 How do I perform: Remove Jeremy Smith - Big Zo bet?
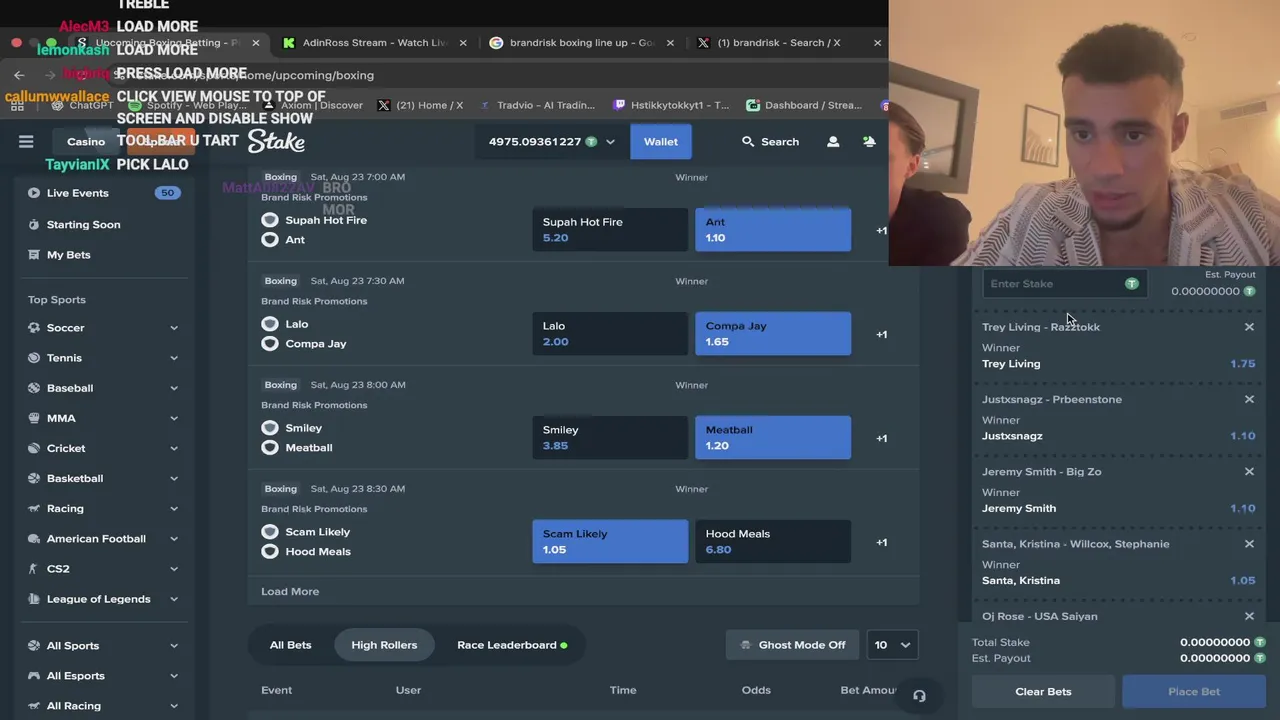(x=1249, y=471)
